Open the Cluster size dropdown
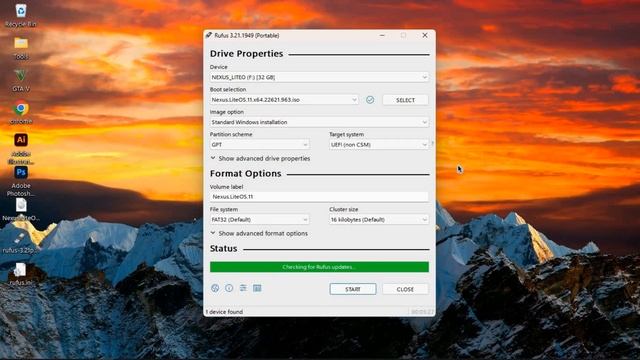Viewport: 640px width, 360px height. coord(379,220)
